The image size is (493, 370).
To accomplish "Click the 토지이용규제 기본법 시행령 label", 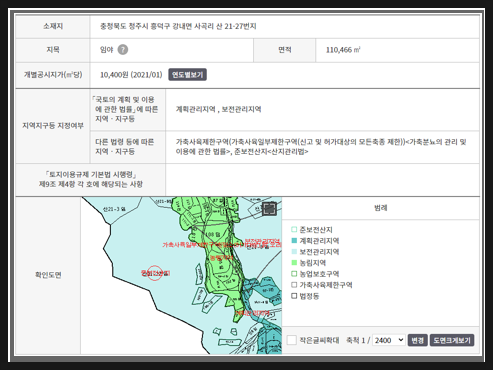I will [x=91, y=179].
